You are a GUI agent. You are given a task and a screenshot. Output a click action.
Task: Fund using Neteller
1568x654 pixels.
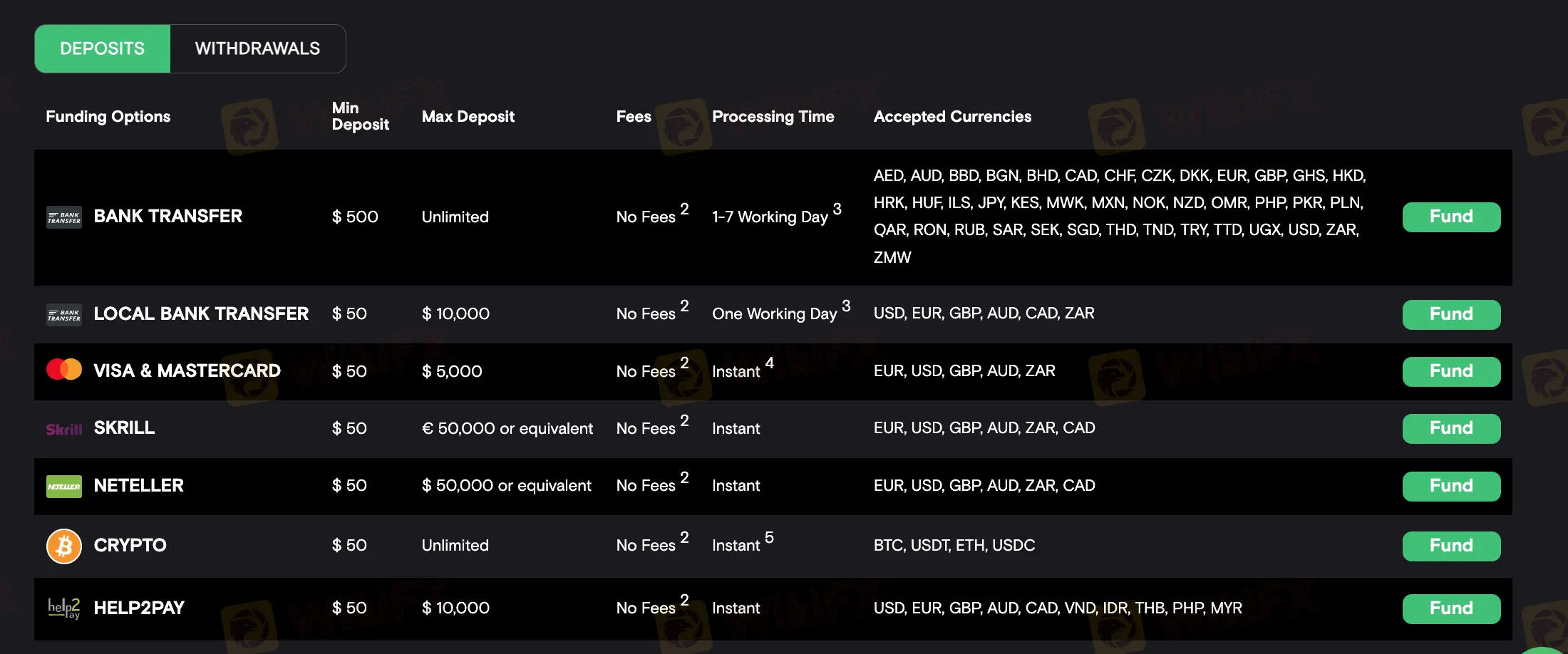pos(1451,486)
